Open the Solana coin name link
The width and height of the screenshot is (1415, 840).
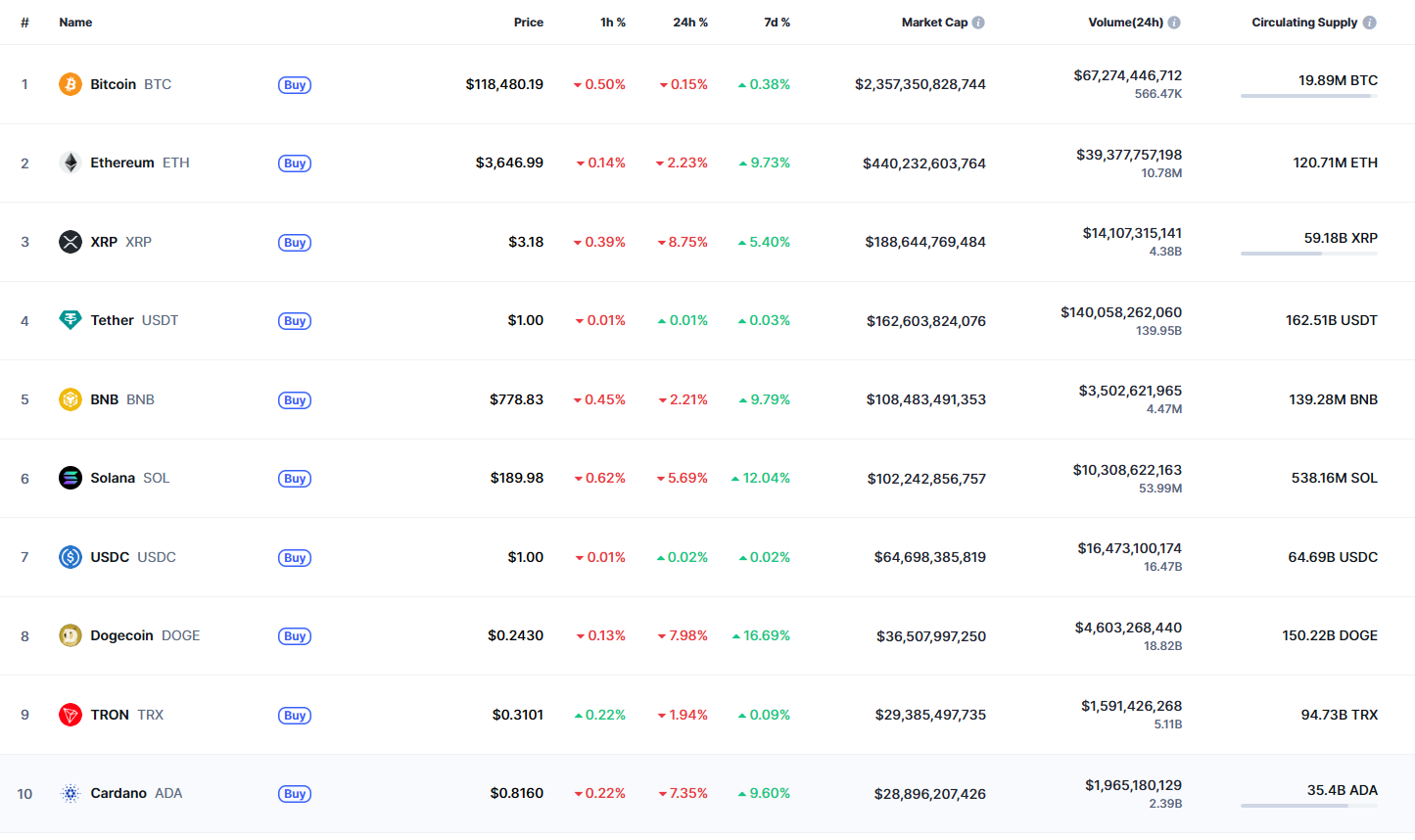130,478
